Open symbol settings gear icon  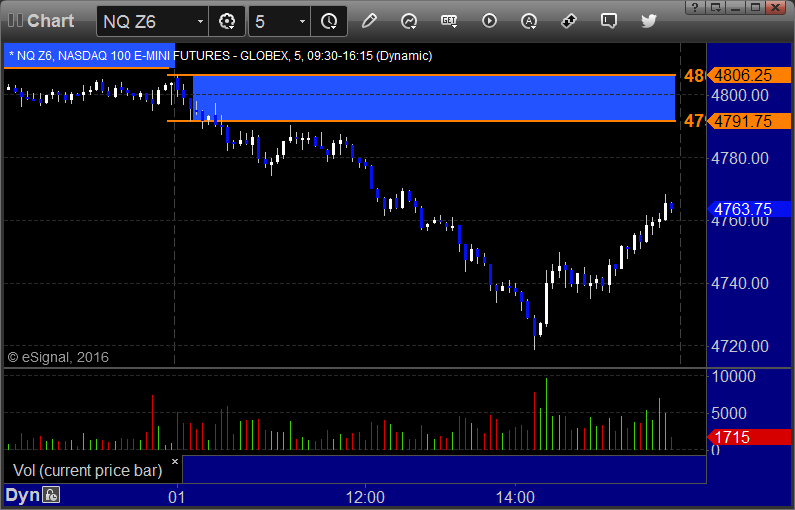(227, 21)
